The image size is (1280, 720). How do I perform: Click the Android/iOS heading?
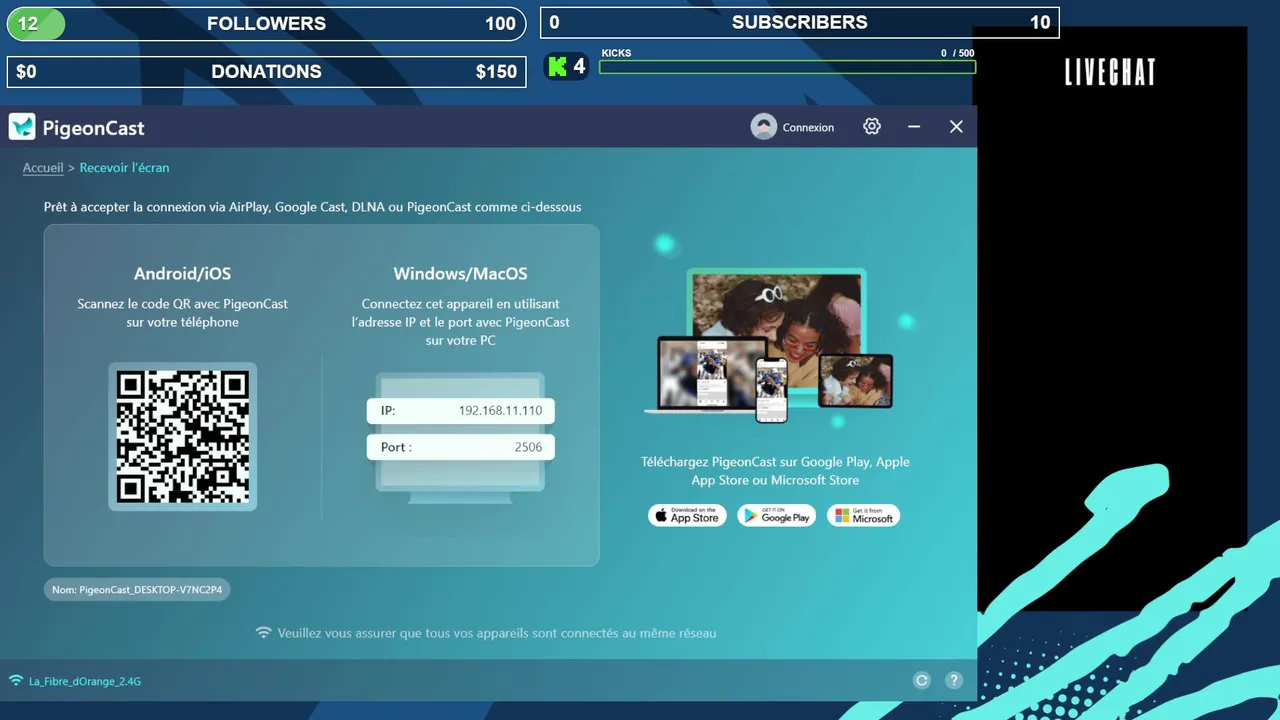183,274
